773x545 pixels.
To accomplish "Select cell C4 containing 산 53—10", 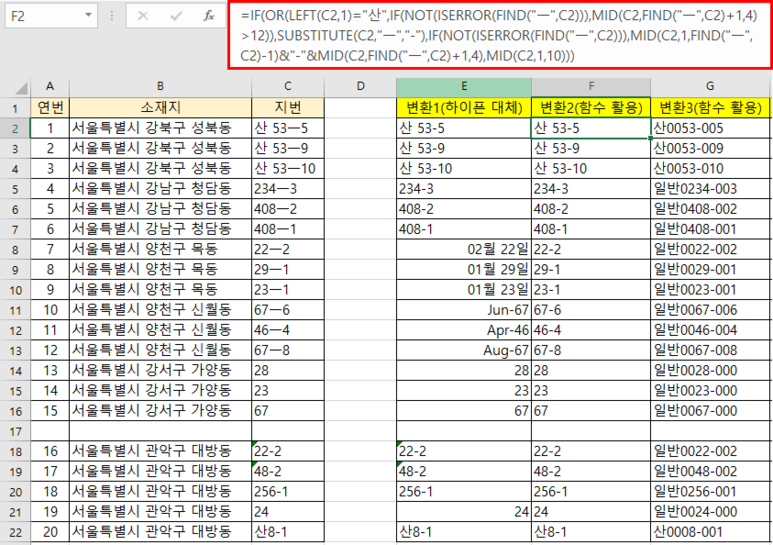I will click(x=288, y=169).
